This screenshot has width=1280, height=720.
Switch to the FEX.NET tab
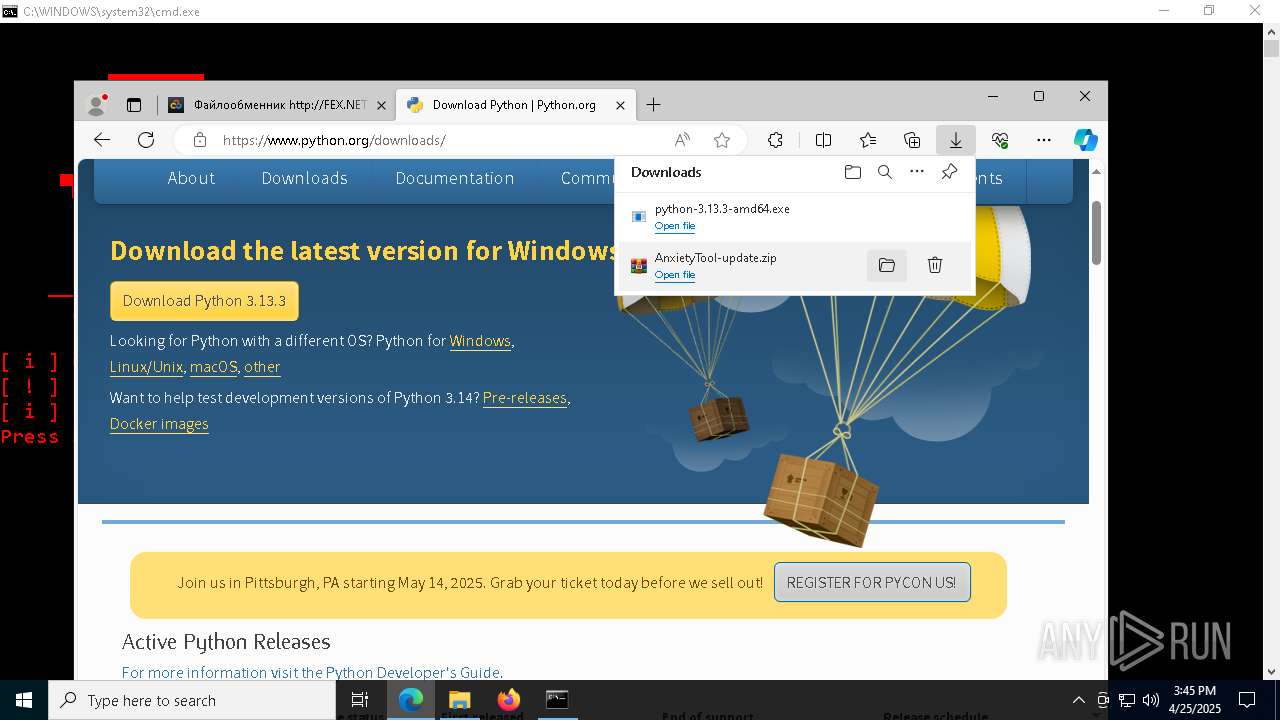tap(276, 105)
